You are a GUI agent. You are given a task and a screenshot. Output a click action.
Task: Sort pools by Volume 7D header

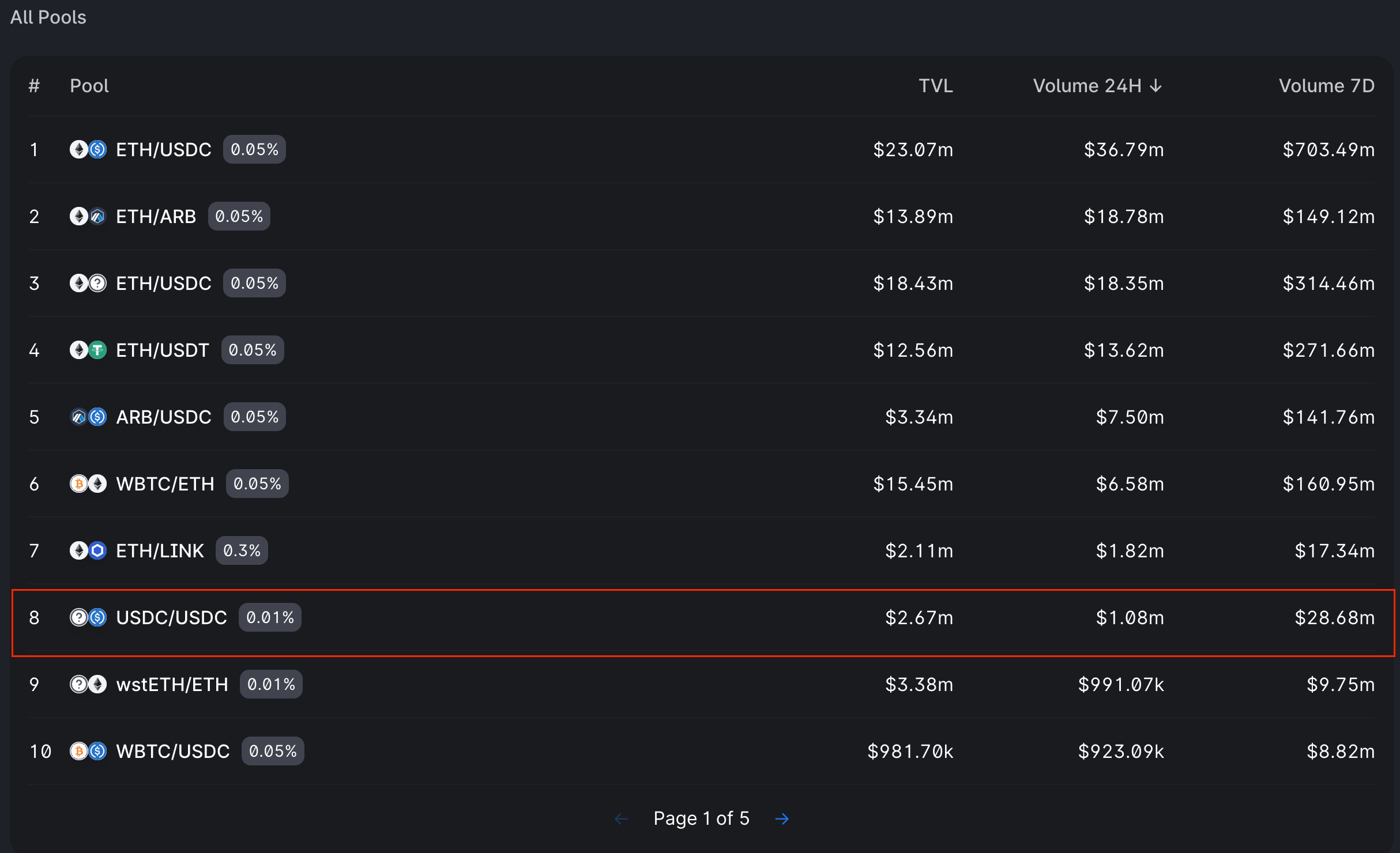pyautogui.click(x=1326, y=86)
